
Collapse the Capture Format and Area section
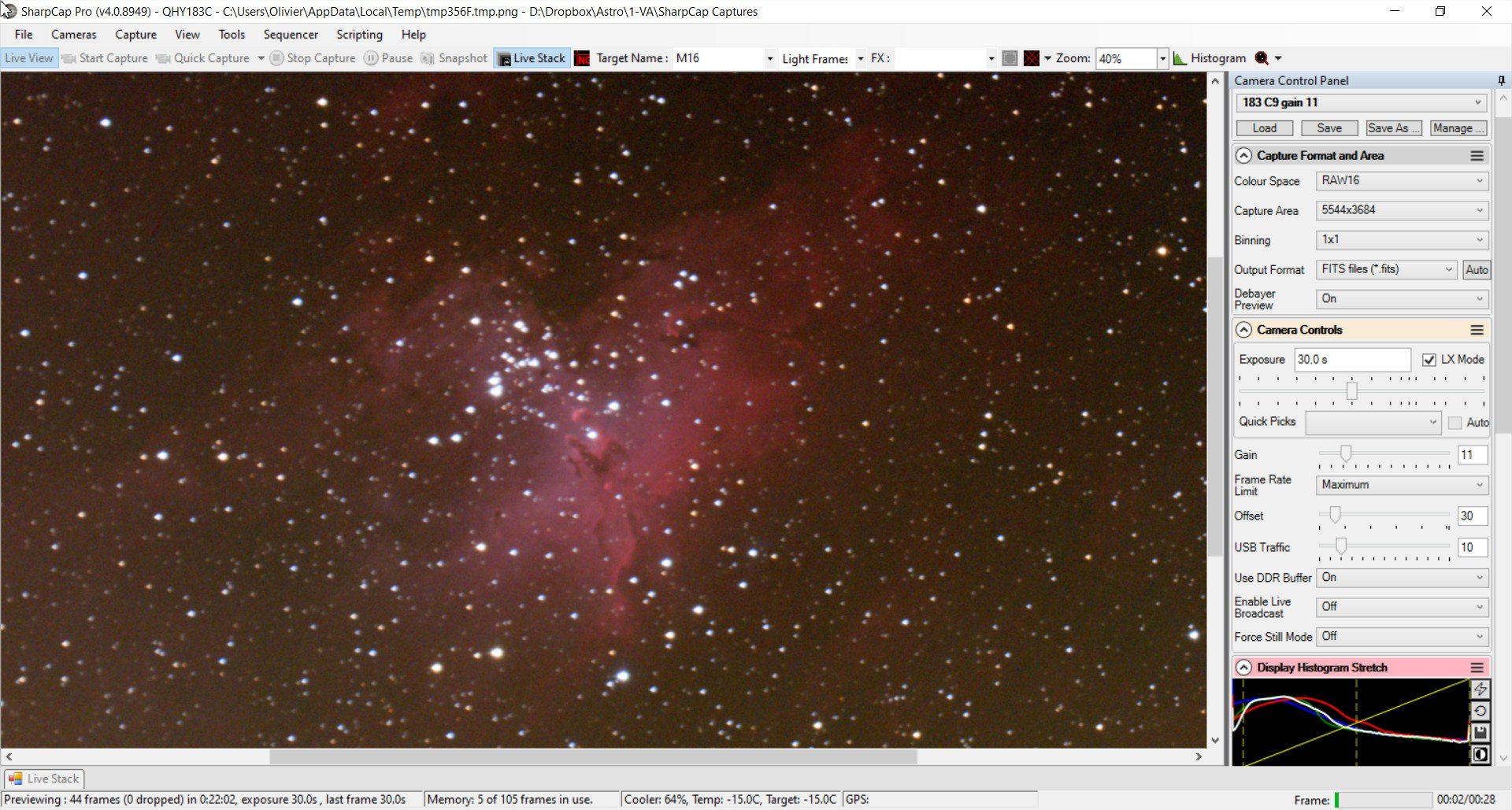[x=1243, y=156]
